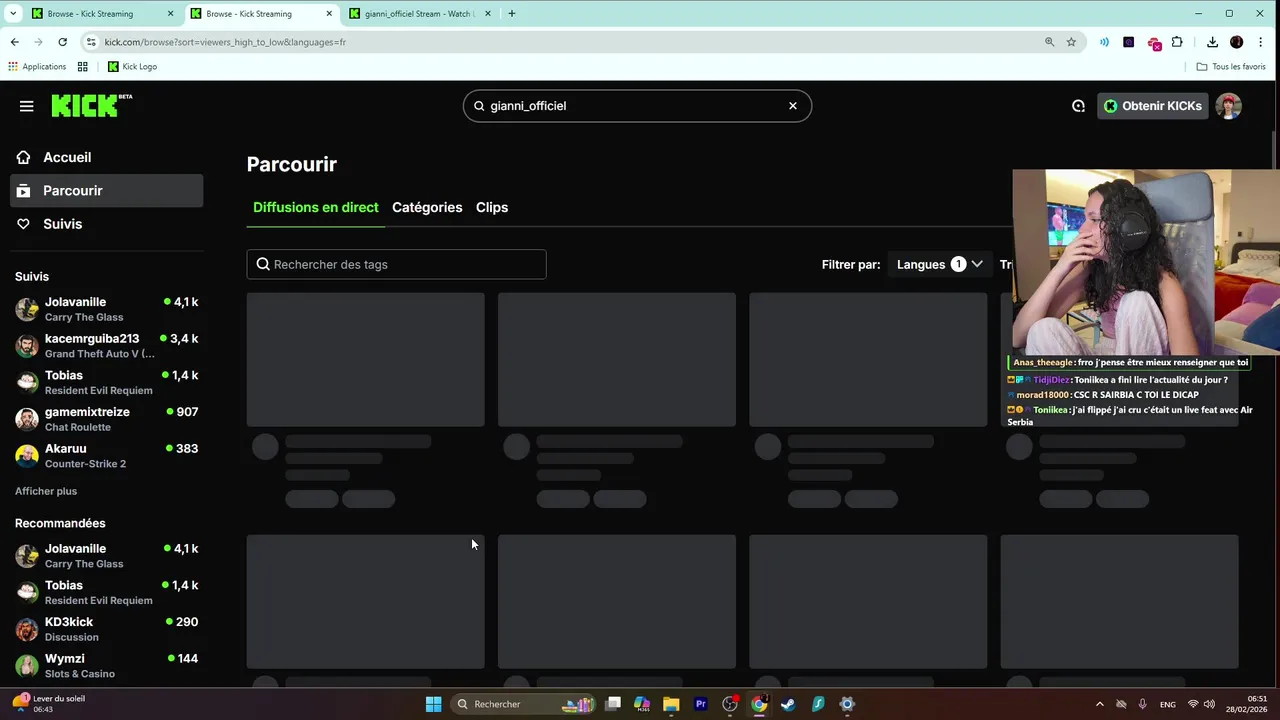Open KD3kick Discussion channel
This screenshot has height=720, width=1280.
click(x=107, y=629)
